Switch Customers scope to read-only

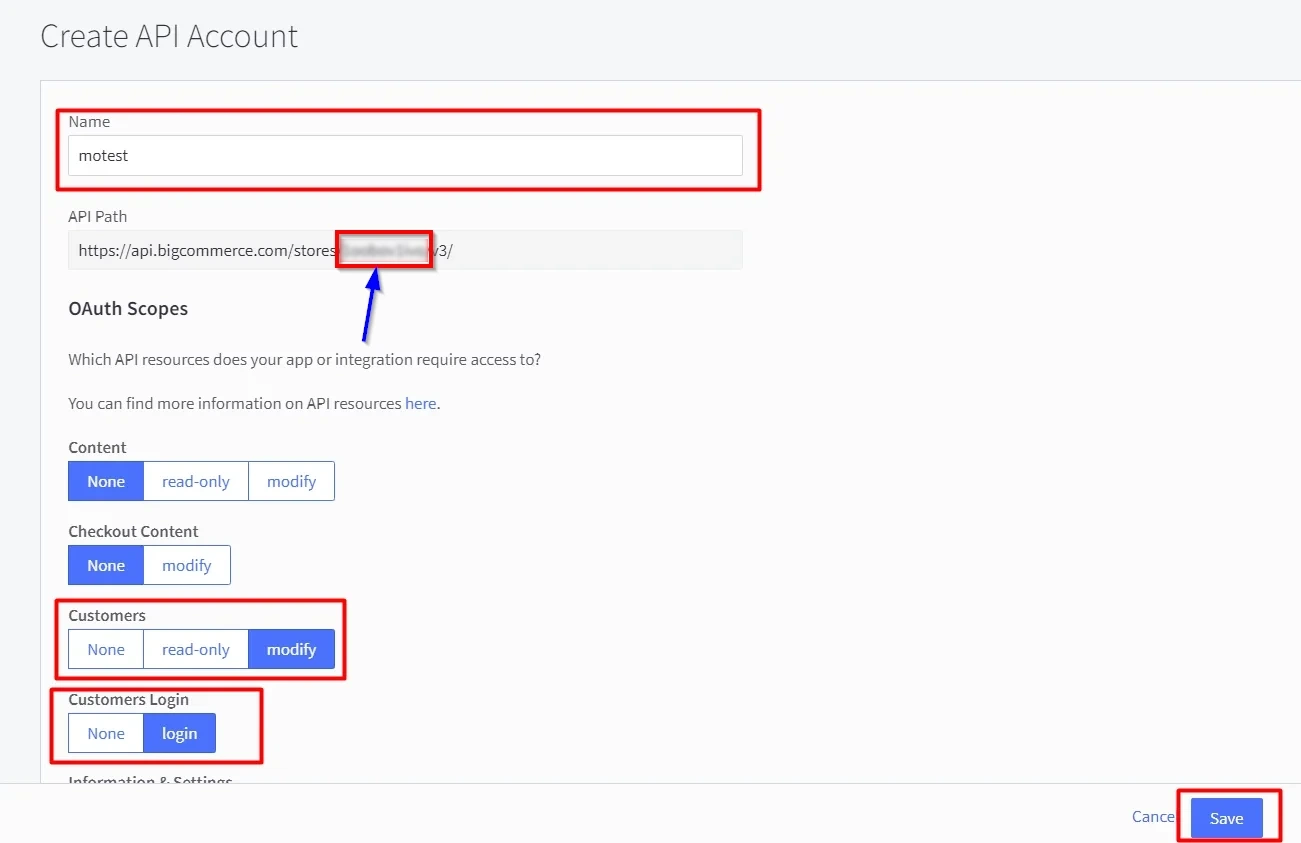coord(196,649)
